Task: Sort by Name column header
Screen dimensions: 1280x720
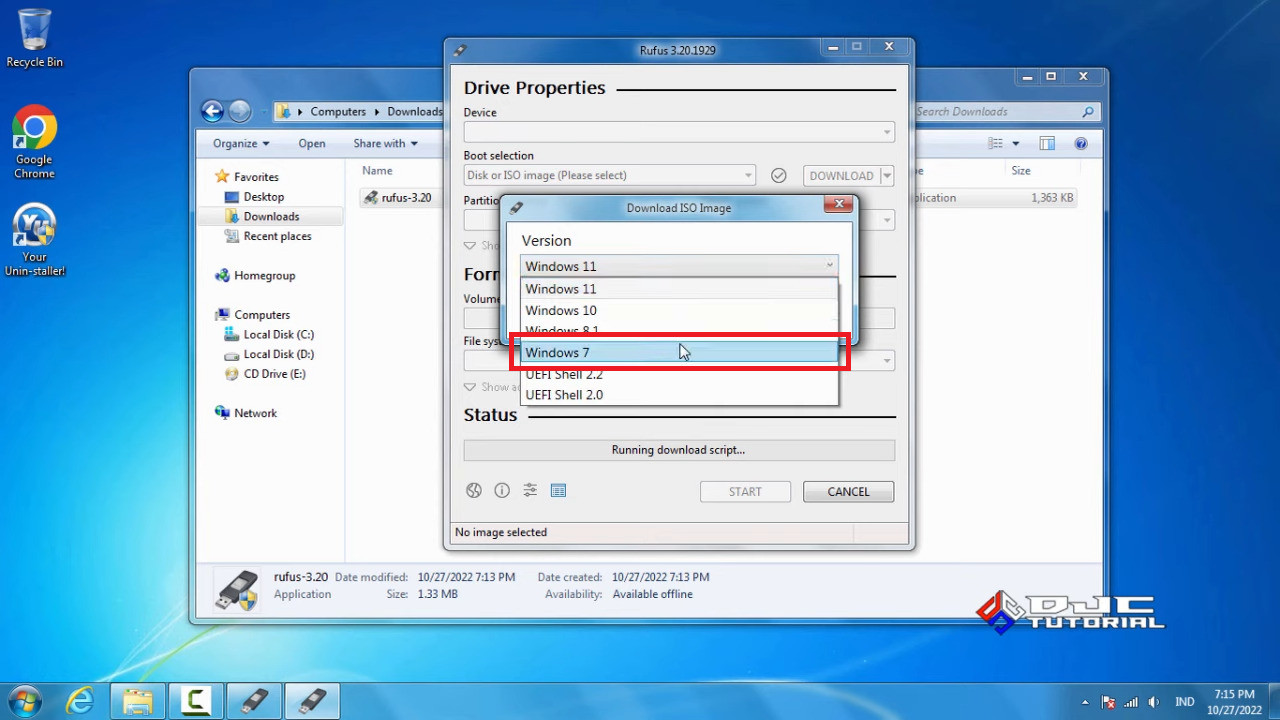Action: (x=378, y=171)
